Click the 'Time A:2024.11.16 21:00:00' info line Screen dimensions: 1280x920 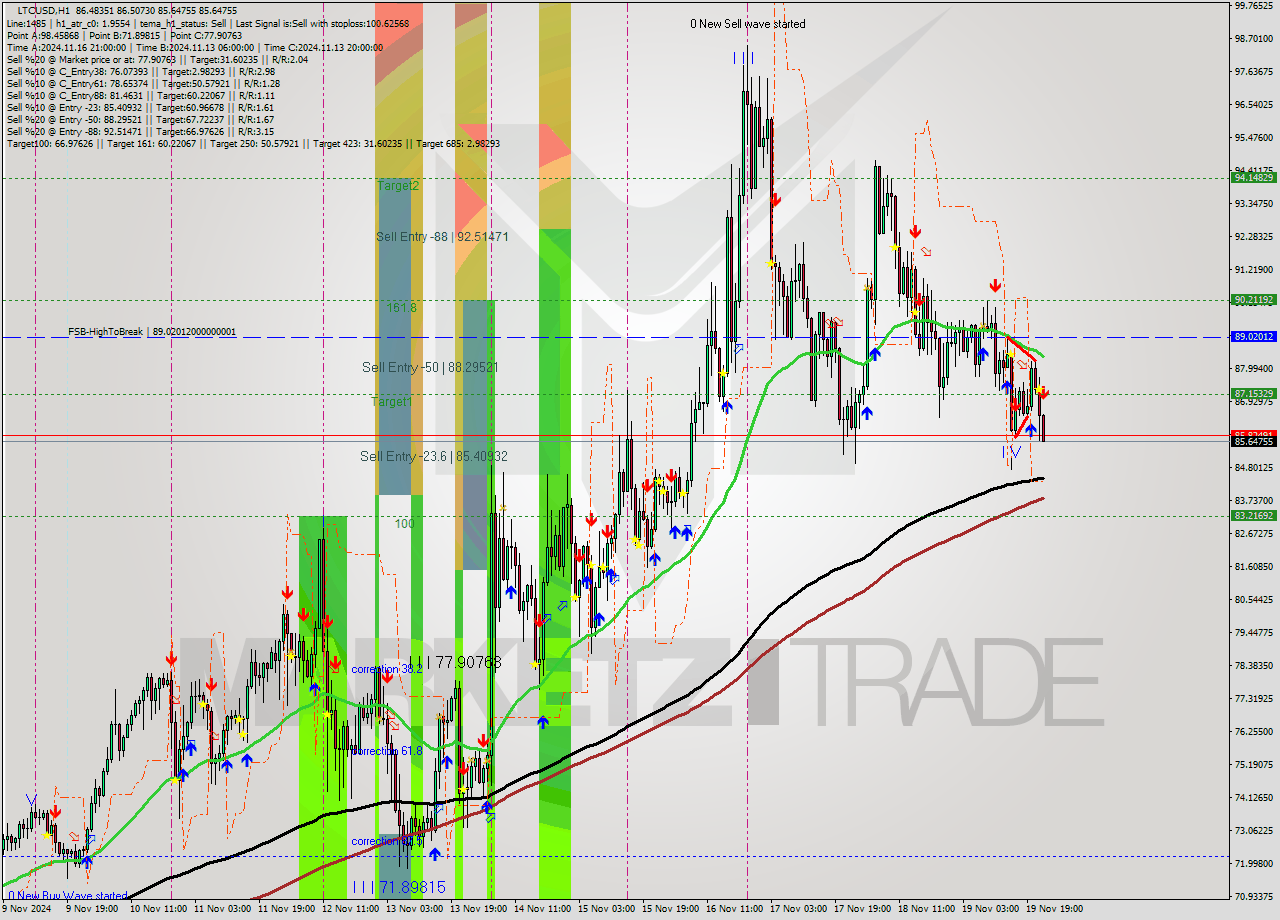195,47
